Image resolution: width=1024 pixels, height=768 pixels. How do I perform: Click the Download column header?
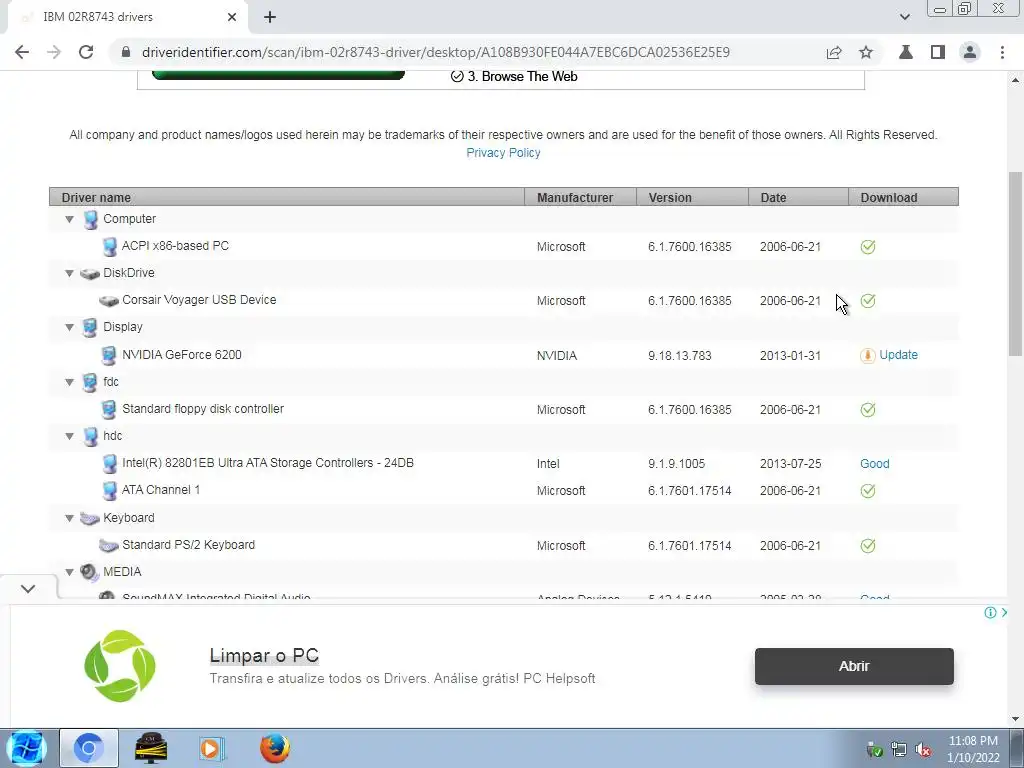click(903, 197)
